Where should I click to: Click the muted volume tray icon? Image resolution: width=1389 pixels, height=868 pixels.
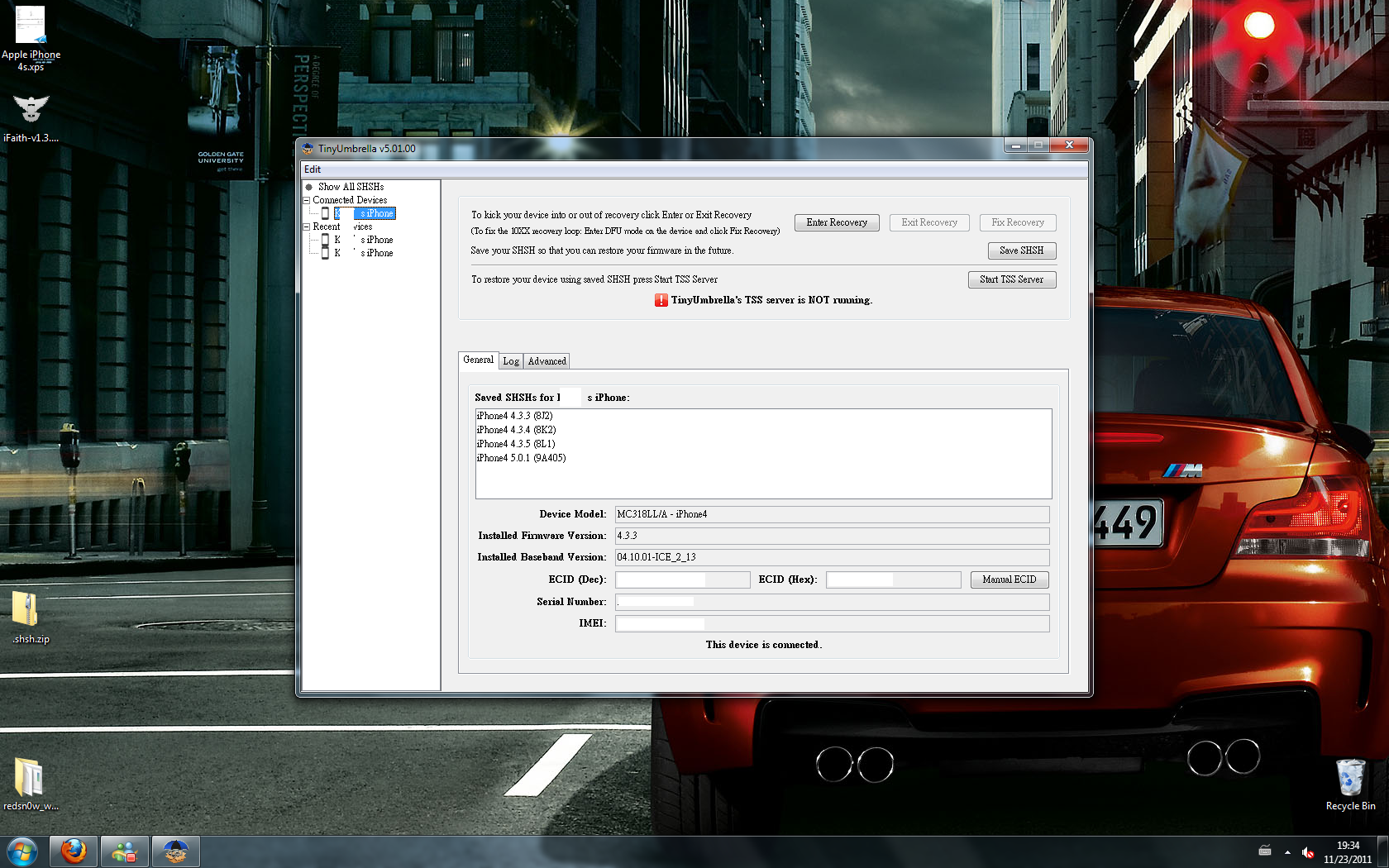pyautogui.click(x=1307, y=852)
